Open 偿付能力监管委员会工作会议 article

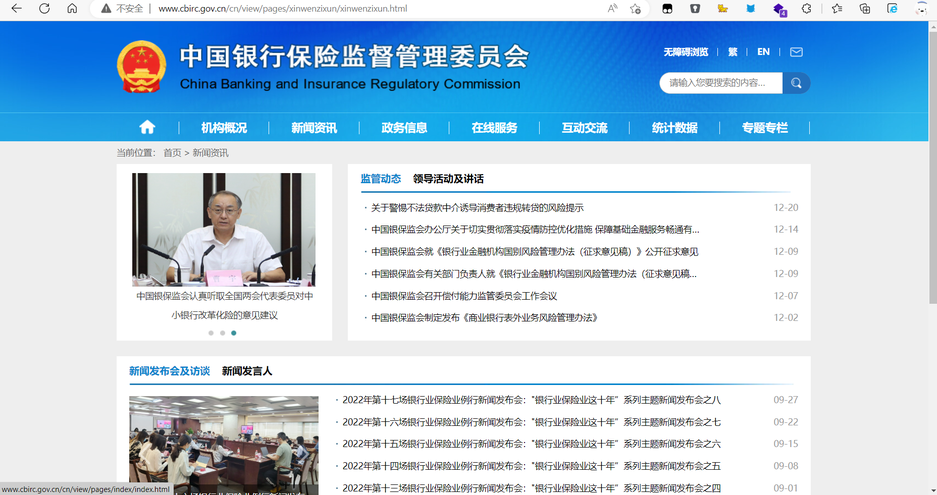(464, 296)
